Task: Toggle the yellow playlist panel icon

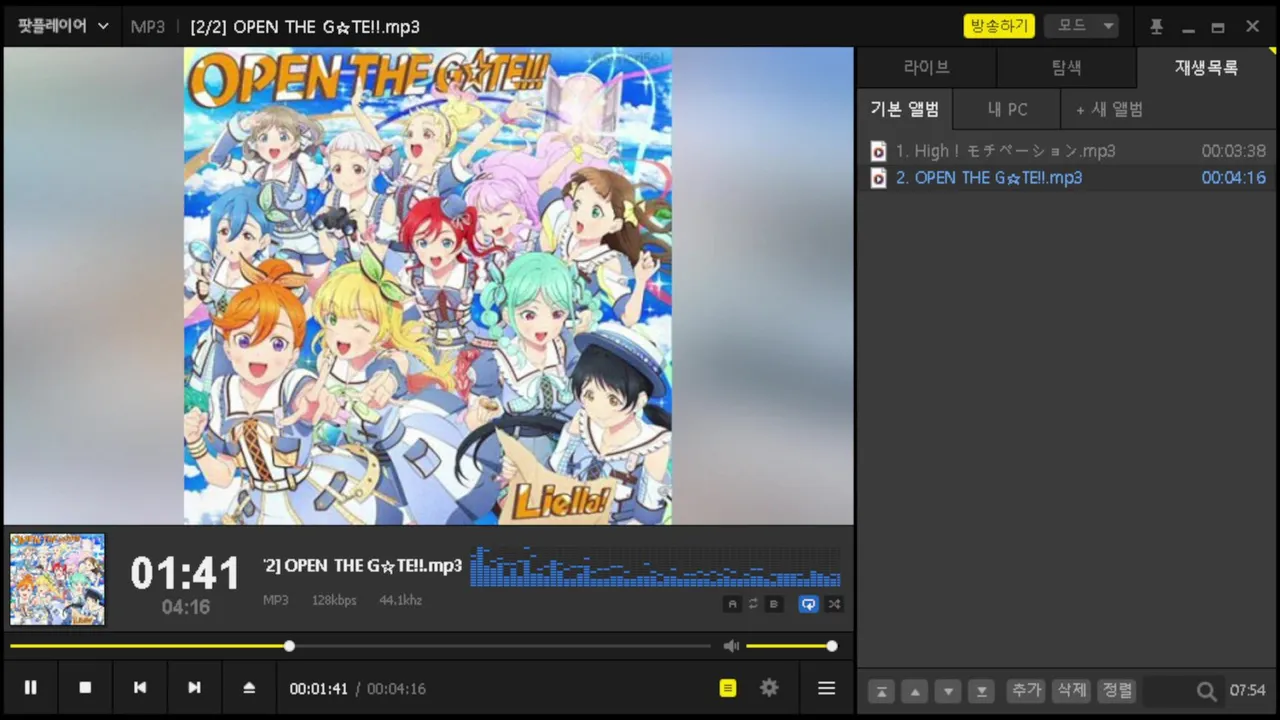Action: (x=728, y=688)
